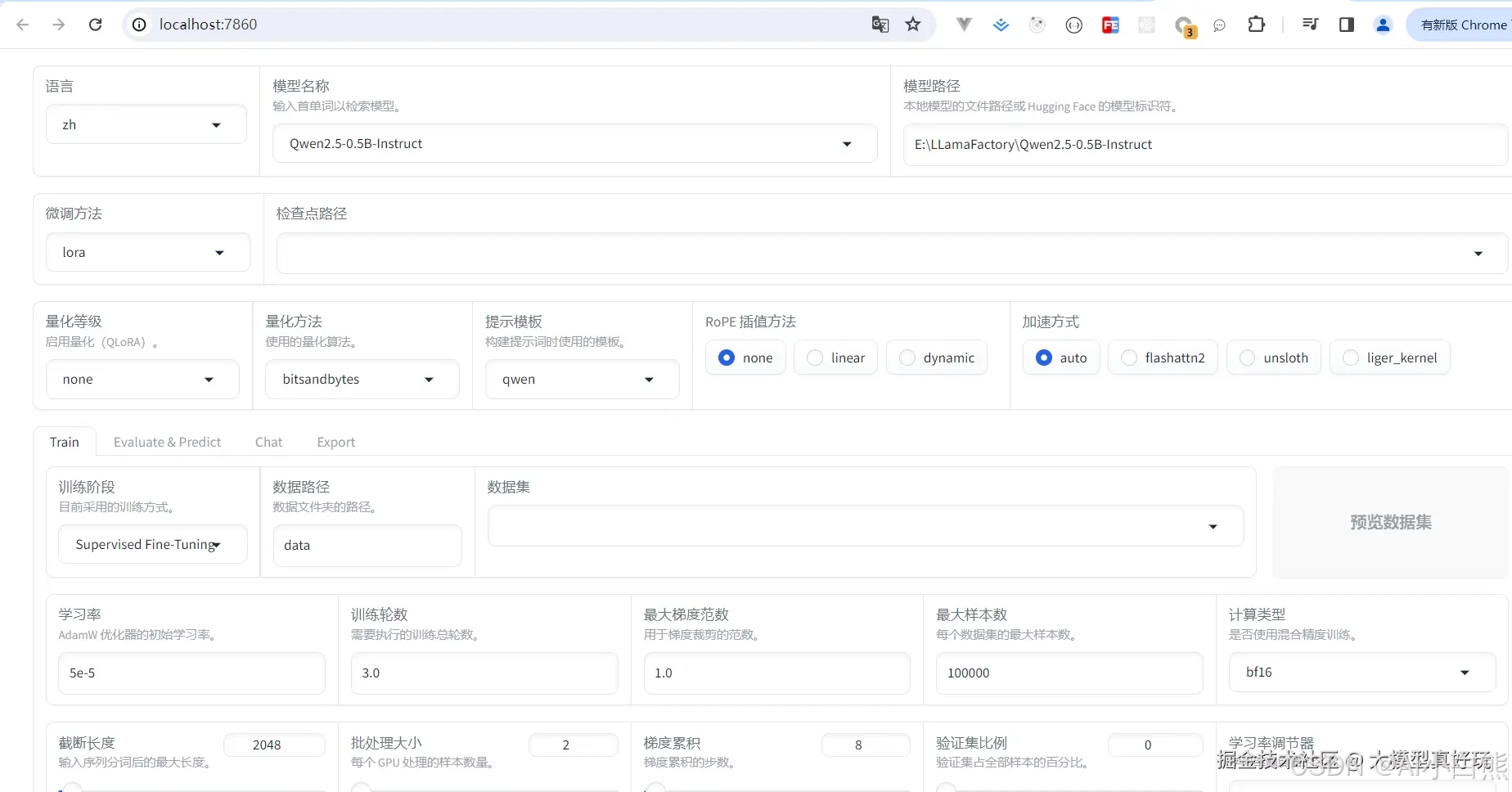Click 训练轮数 field with 3.0
The width and height of the screenshot is (1512, 792).
coord(484,673)
